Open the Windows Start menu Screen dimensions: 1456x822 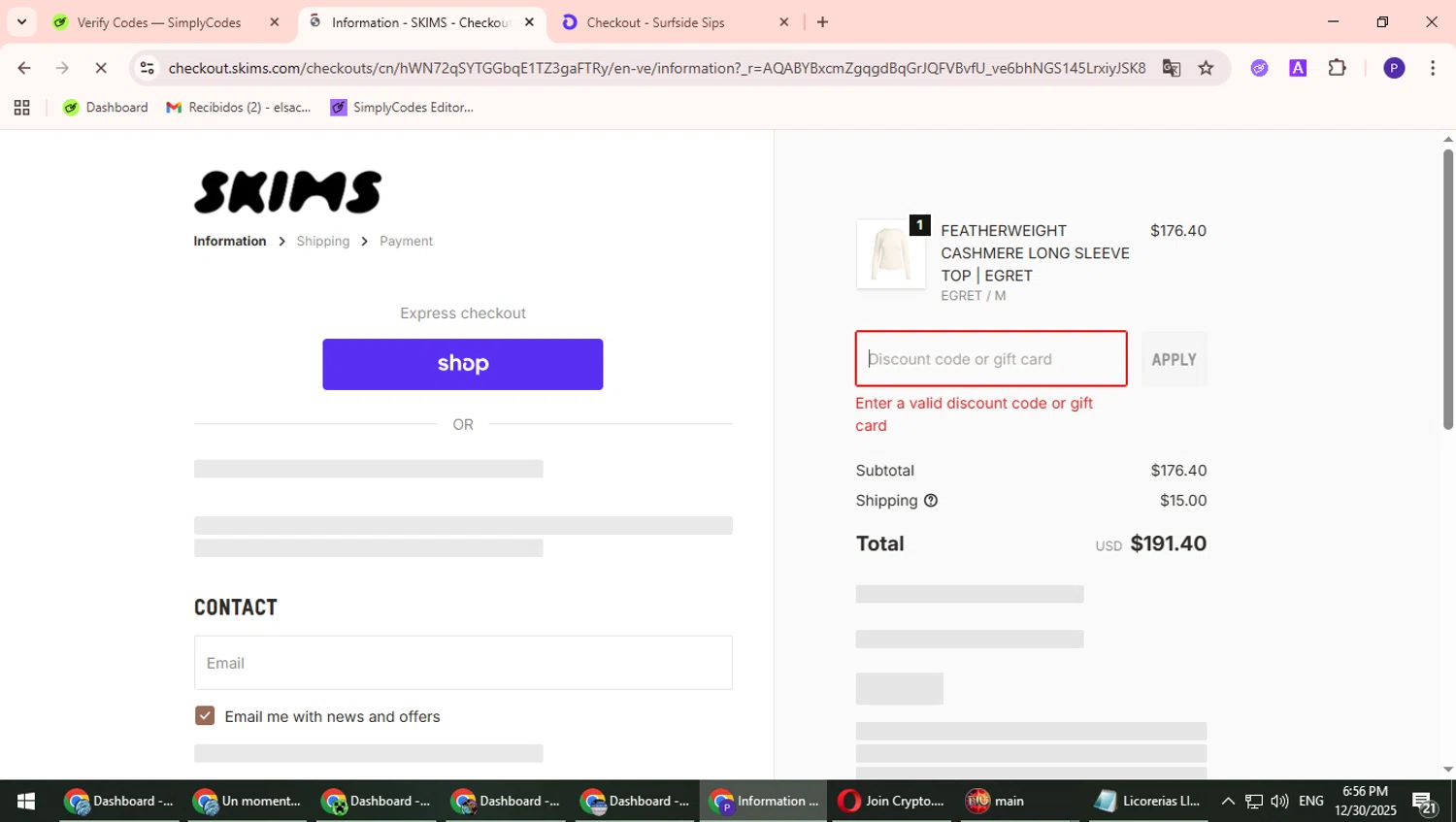point(26,802)
